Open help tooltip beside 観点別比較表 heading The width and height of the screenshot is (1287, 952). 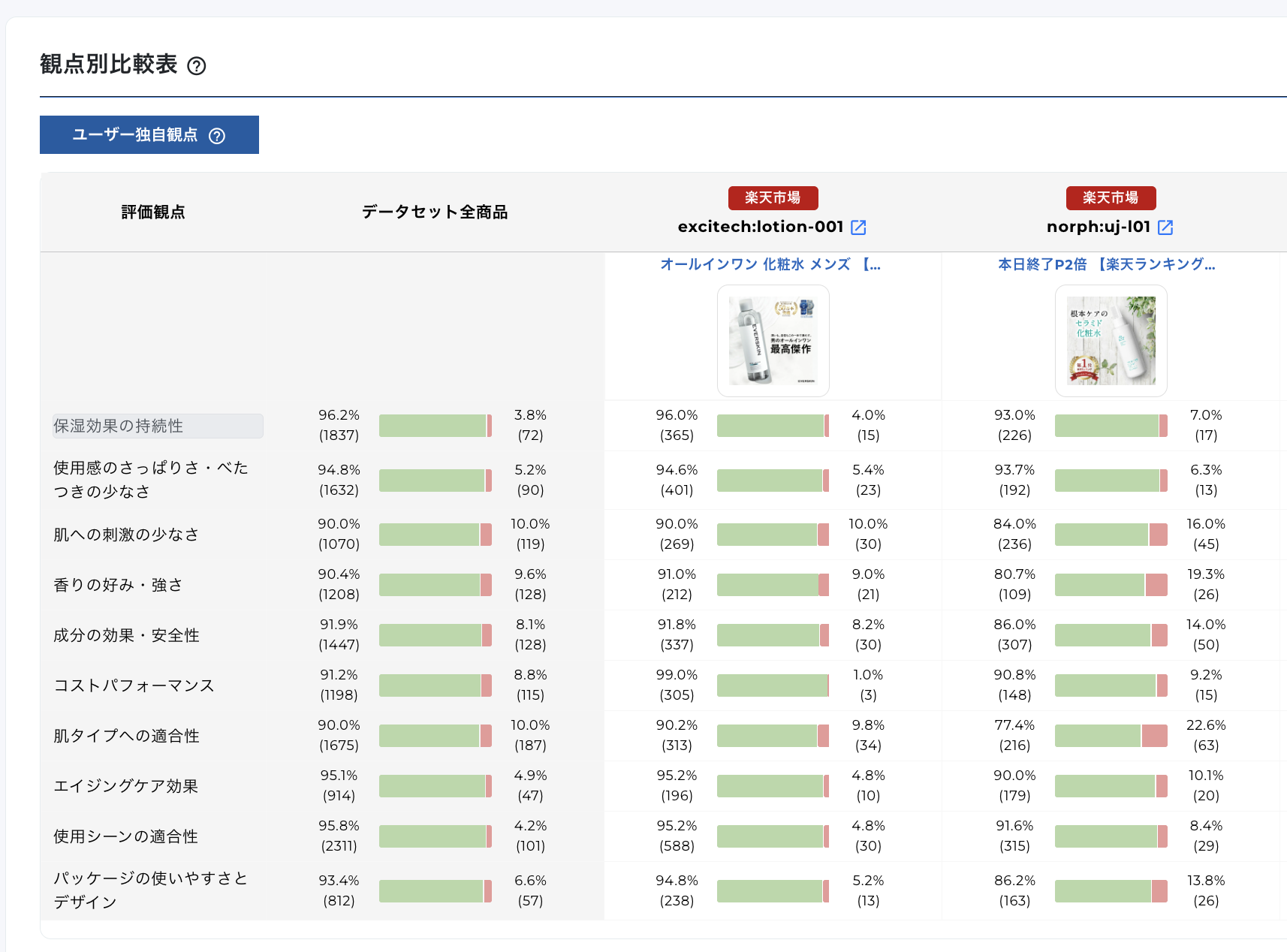197,67
